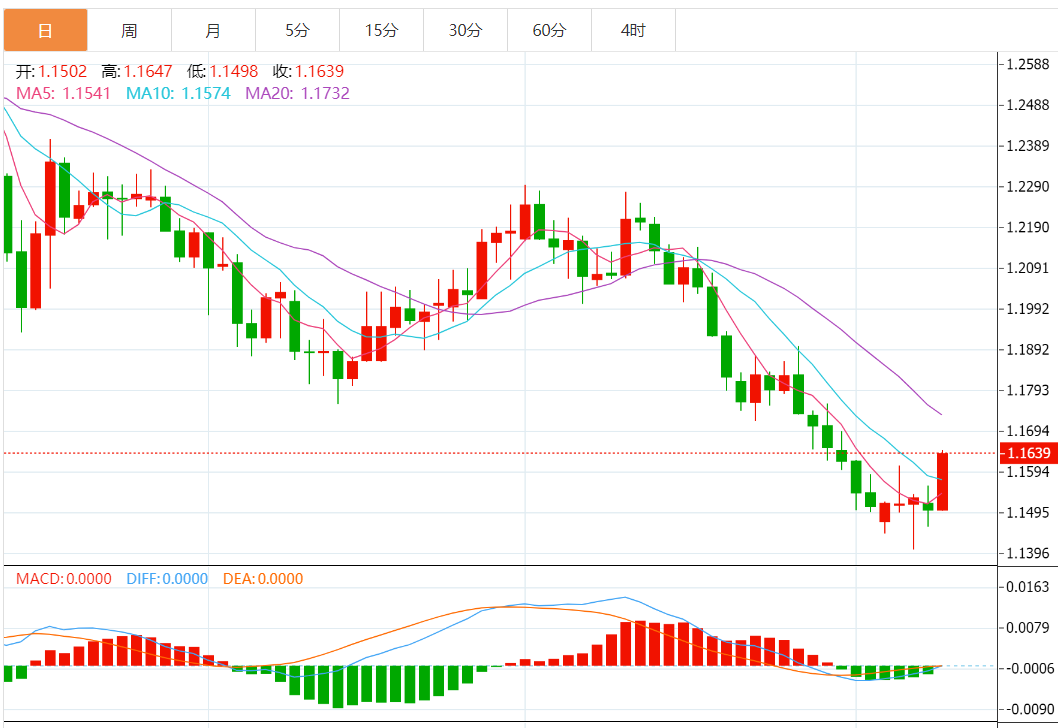This screenshot has height=728, width=1058.
Task: Click the 1.2190 price axis label
Action: [x=1028, y=227]
